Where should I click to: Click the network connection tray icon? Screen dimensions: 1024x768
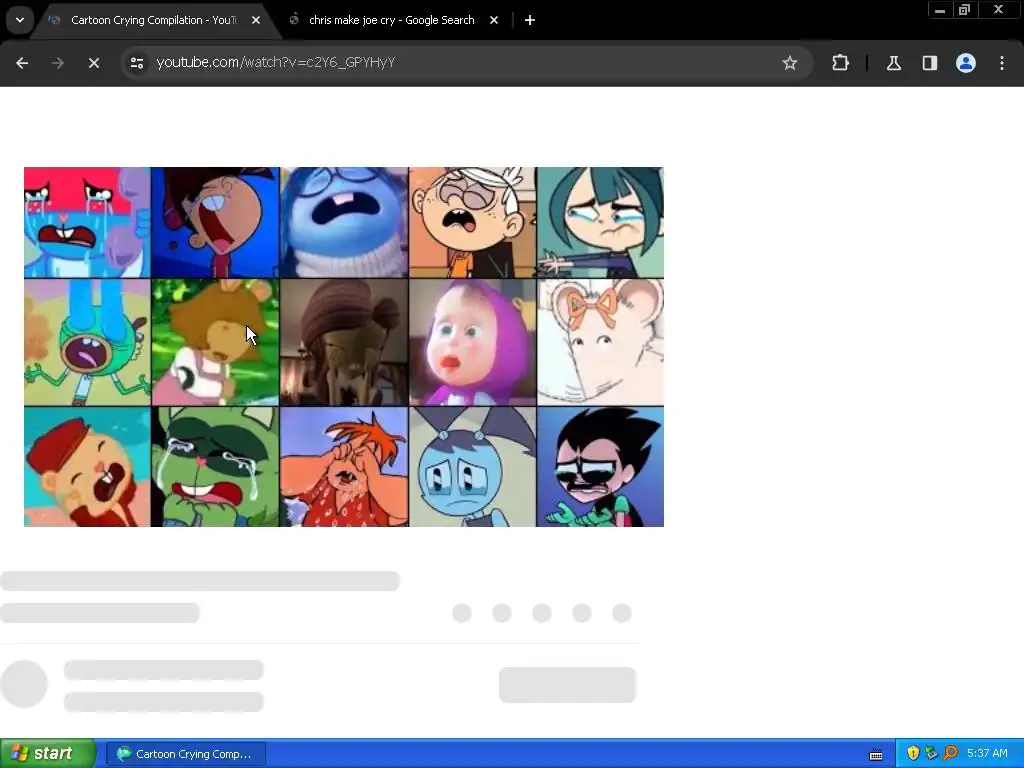931,753
